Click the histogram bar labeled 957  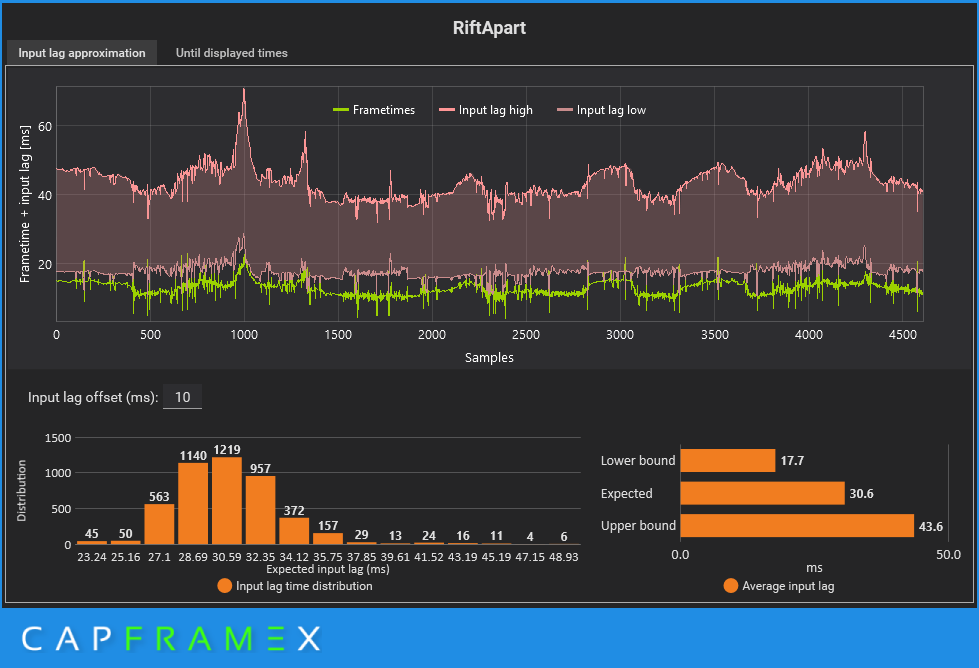point(260,510)
